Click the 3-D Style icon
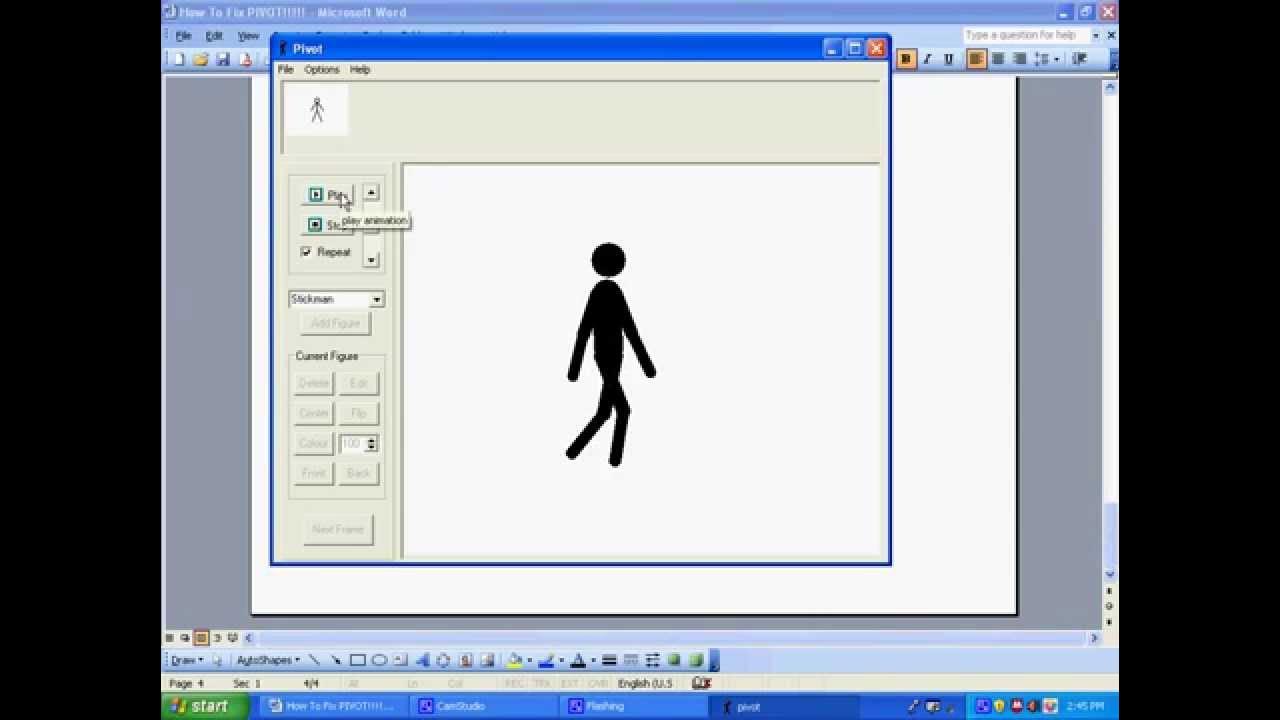 coord(696,660)
